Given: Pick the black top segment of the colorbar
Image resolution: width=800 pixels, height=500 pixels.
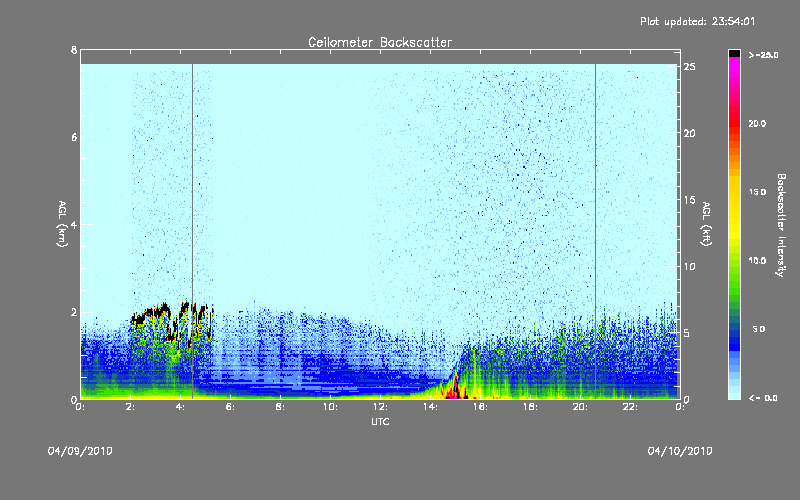Looking at the screenshot, I should pyautogui.click(x=734, y=53).
